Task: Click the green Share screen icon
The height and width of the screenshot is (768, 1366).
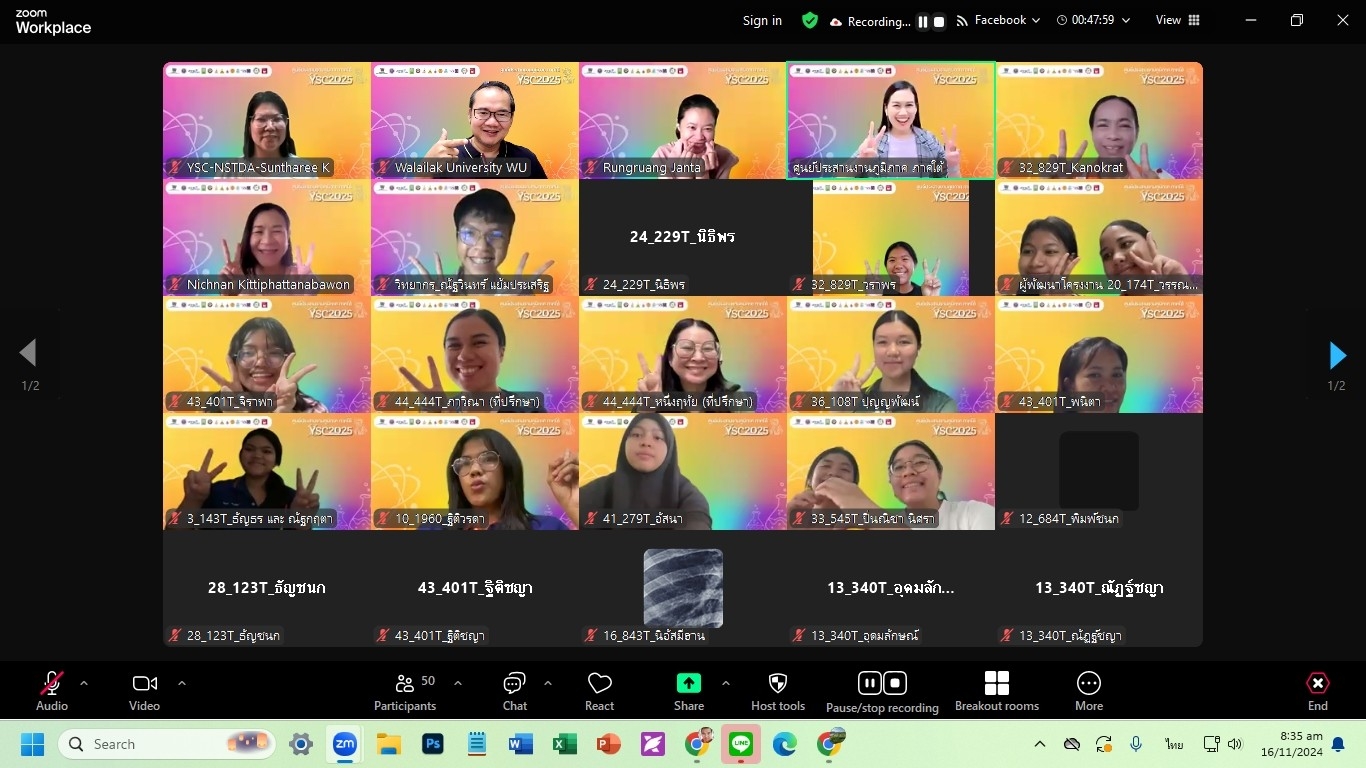Action: [689, 683]
